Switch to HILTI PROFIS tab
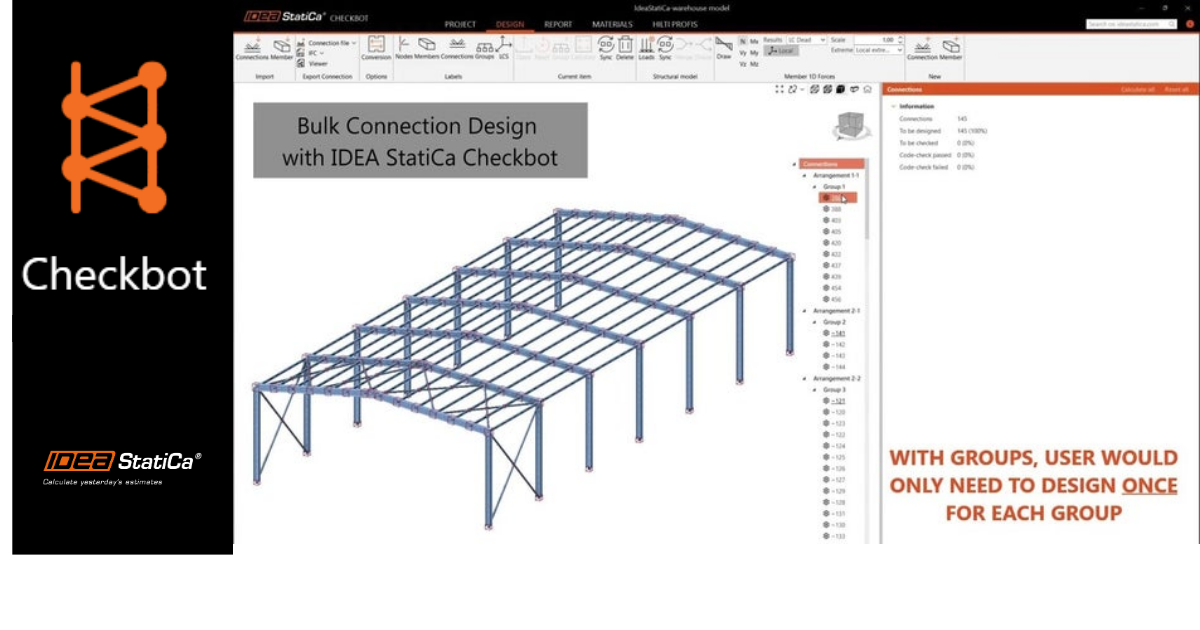The height and width of the screenshot is (630, 1200). point(676,24)
